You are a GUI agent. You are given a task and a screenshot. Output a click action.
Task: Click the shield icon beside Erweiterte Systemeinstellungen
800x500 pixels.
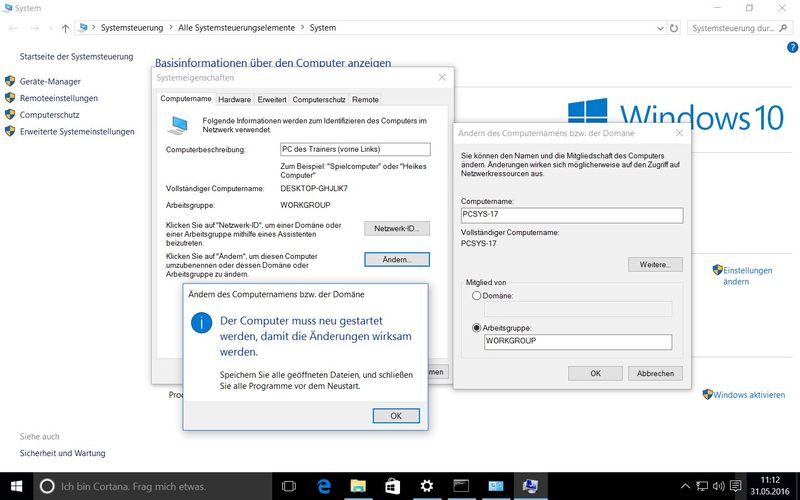(10, 131)
